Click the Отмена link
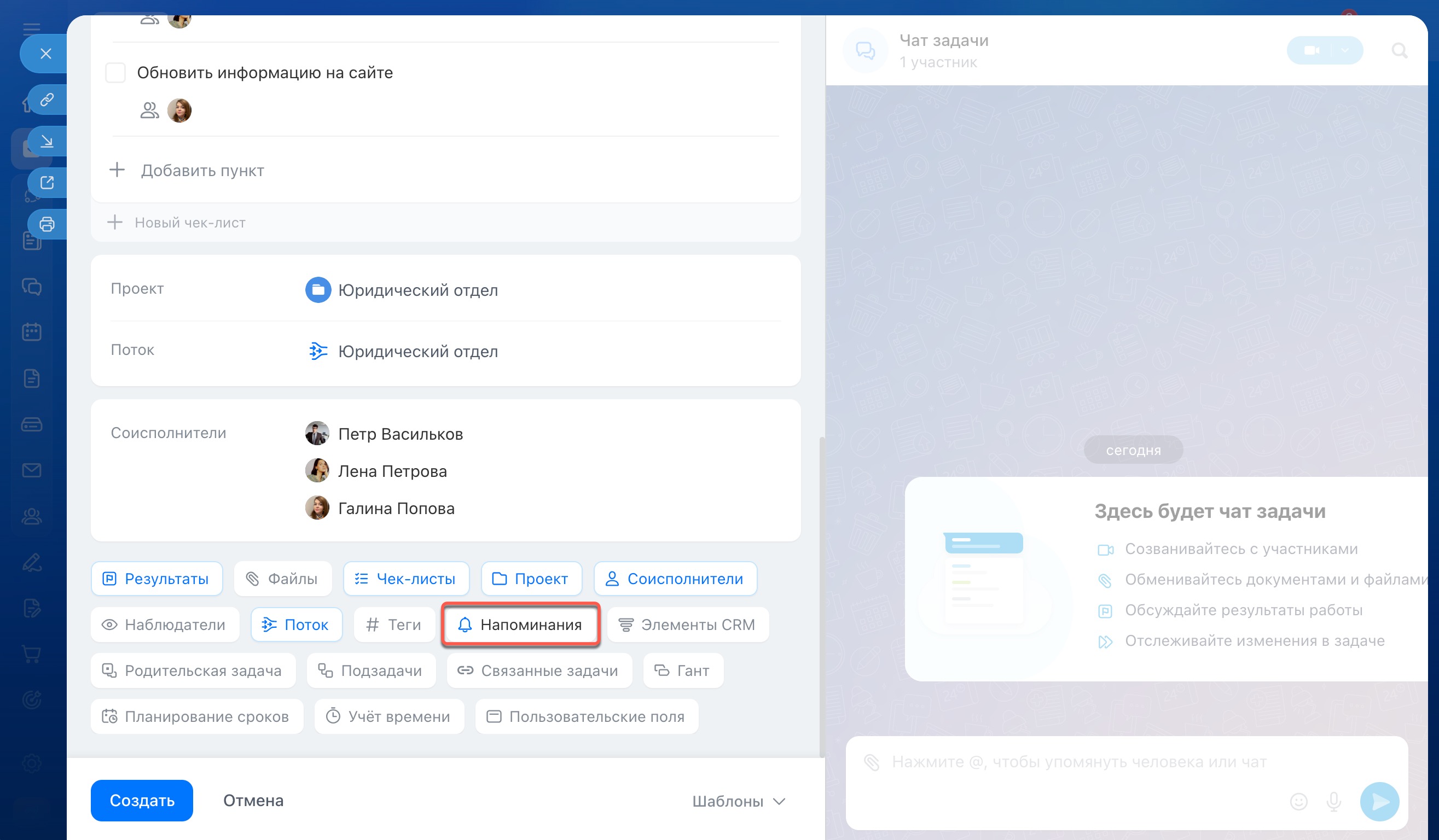This screenshot has width=1439, height=840. (x=253, y=801)
